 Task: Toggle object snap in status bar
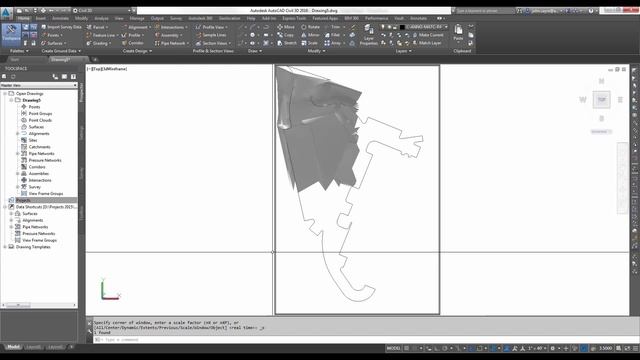pos(480,348)
